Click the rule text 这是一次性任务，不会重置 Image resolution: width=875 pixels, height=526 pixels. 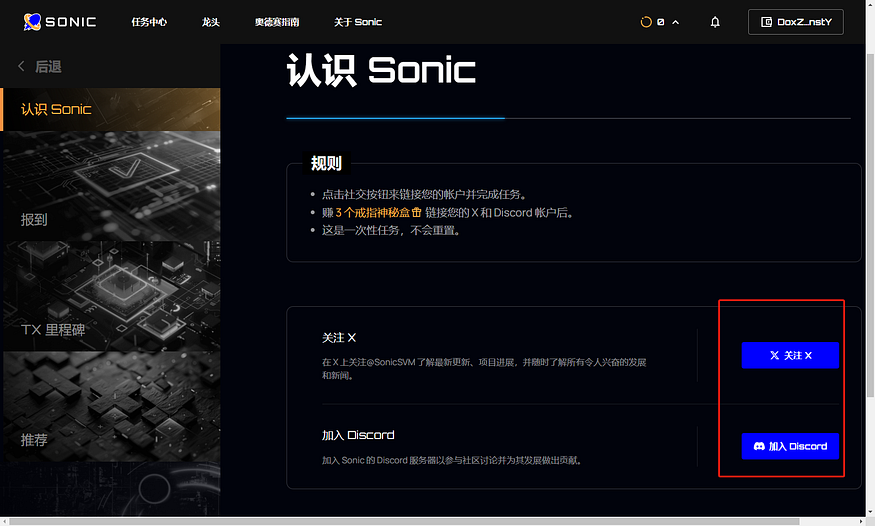pyautogui.click(x=392, y=230)
